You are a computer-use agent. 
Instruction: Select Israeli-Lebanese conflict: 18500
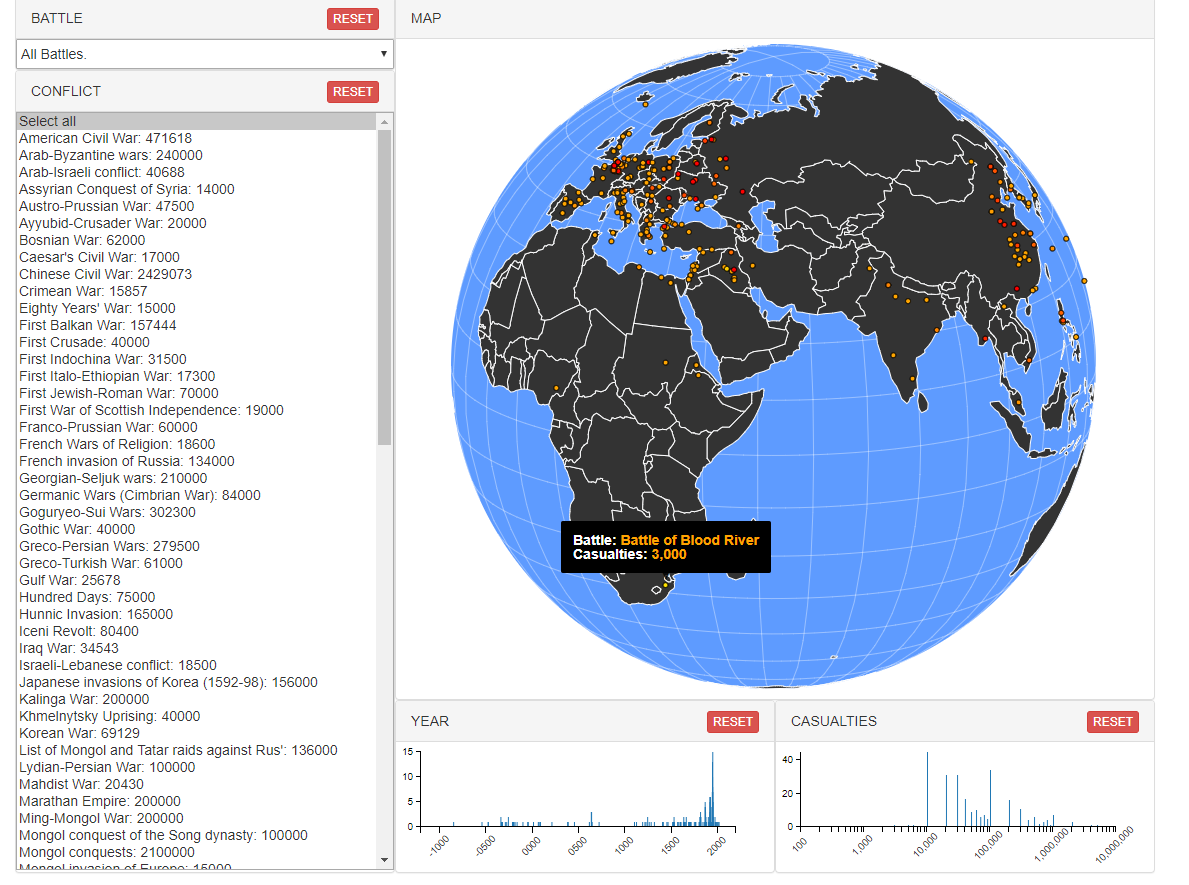click(196, 665)
